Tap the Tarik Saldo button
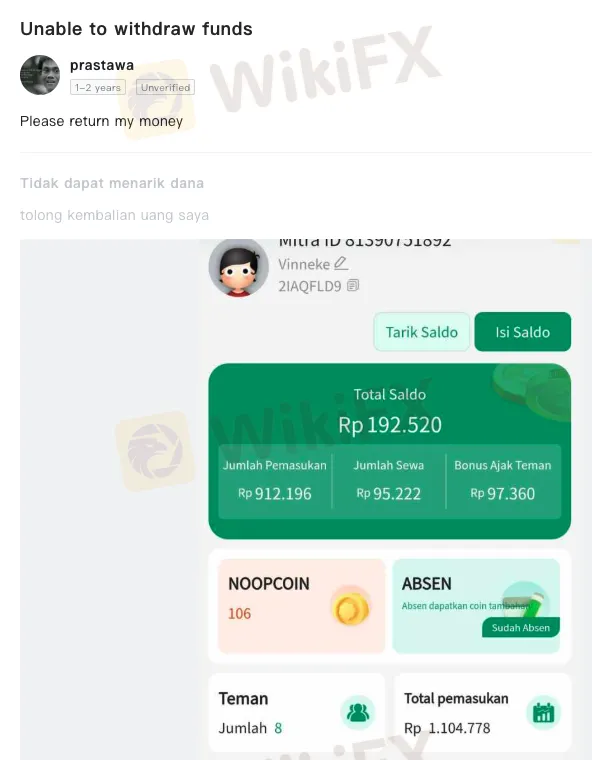This screenshot has width=592, height=760. point(421,332)
